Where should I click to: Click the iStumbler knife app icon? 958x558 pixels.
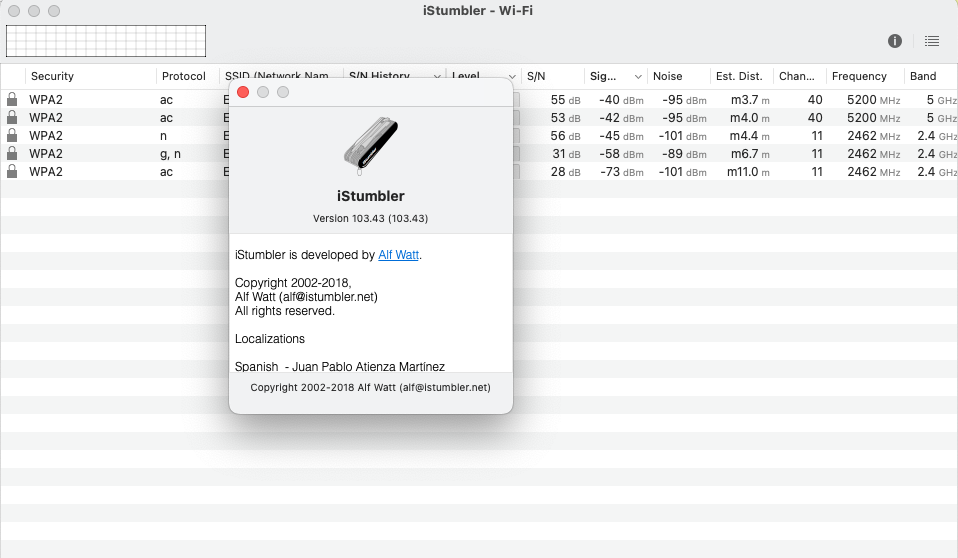tap(370, 145)
